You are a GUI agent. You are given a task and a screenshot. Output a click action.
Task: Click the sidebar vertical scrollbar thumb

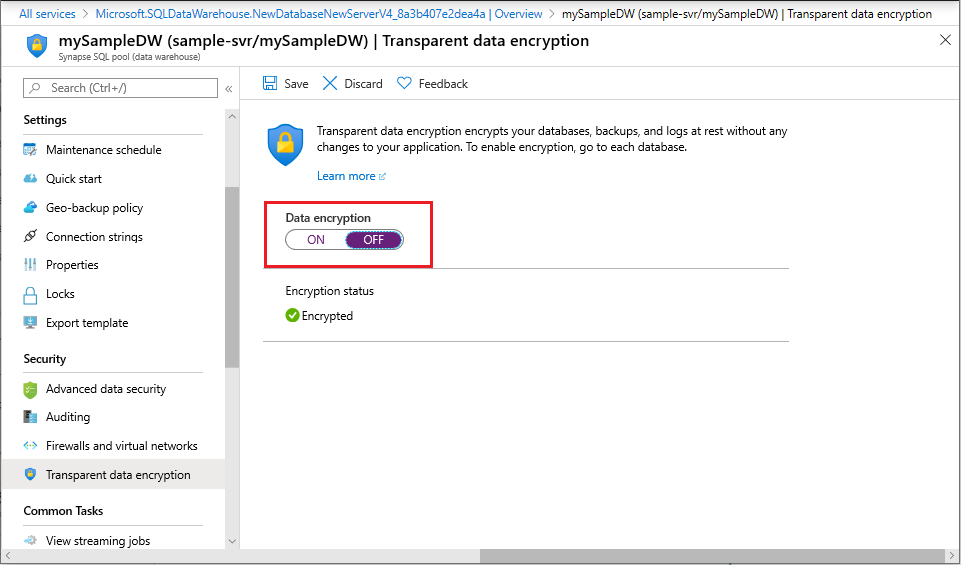coord(232,278)
